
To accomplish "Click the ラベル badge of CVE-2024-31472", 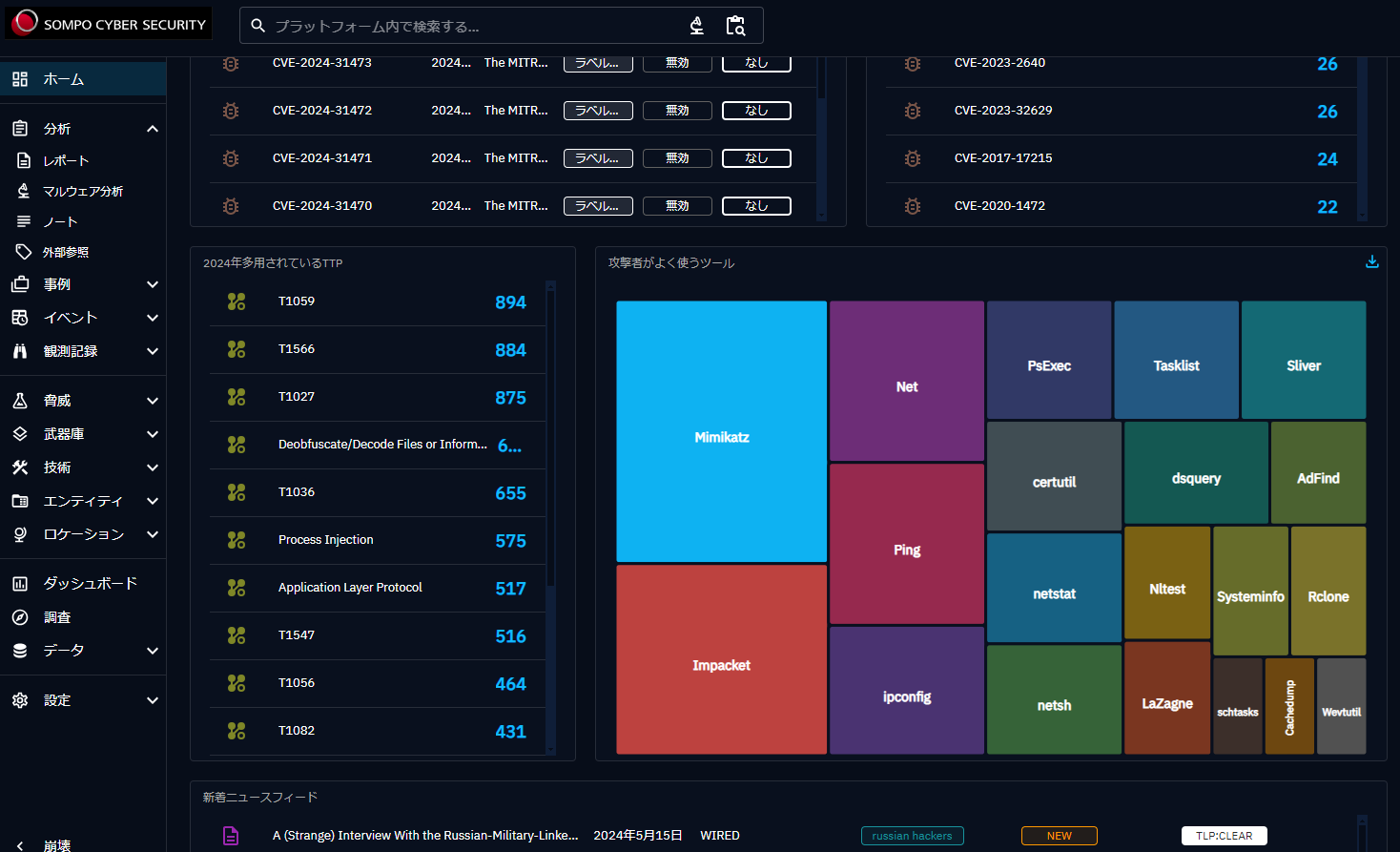I will click(x=598, y=111).
